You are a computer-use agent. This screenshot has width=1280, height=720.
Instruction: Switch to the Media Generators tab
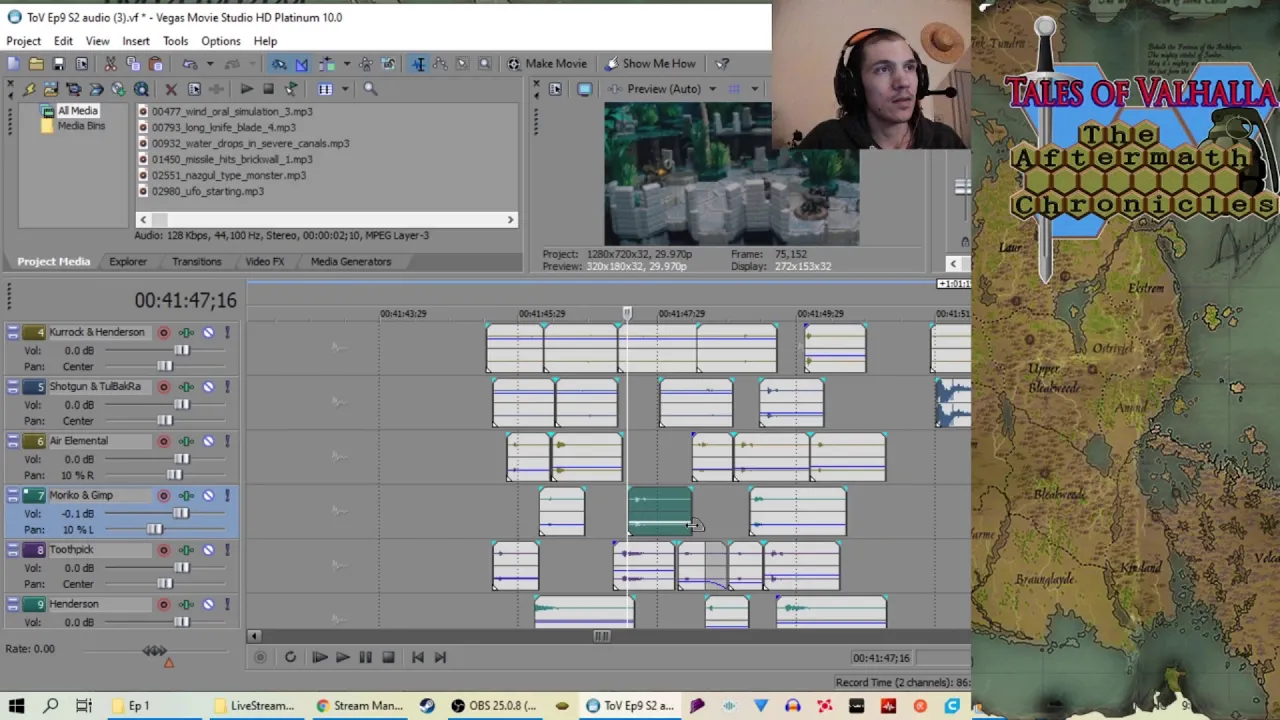coord(350,261)
